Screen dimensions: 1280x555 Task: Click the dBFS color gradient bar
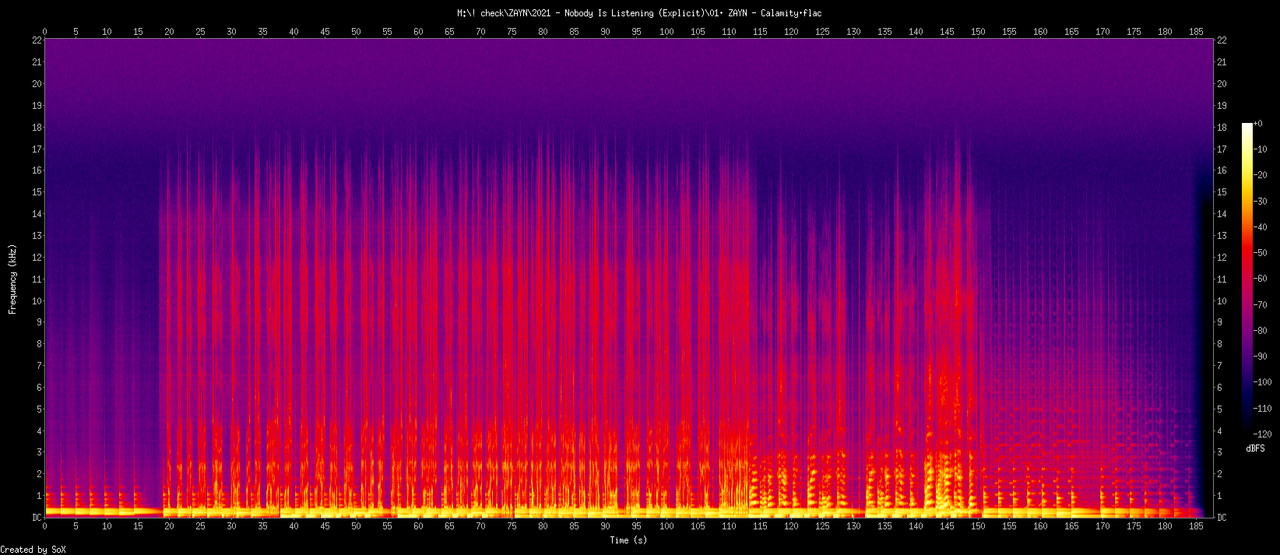[1246, 280]
